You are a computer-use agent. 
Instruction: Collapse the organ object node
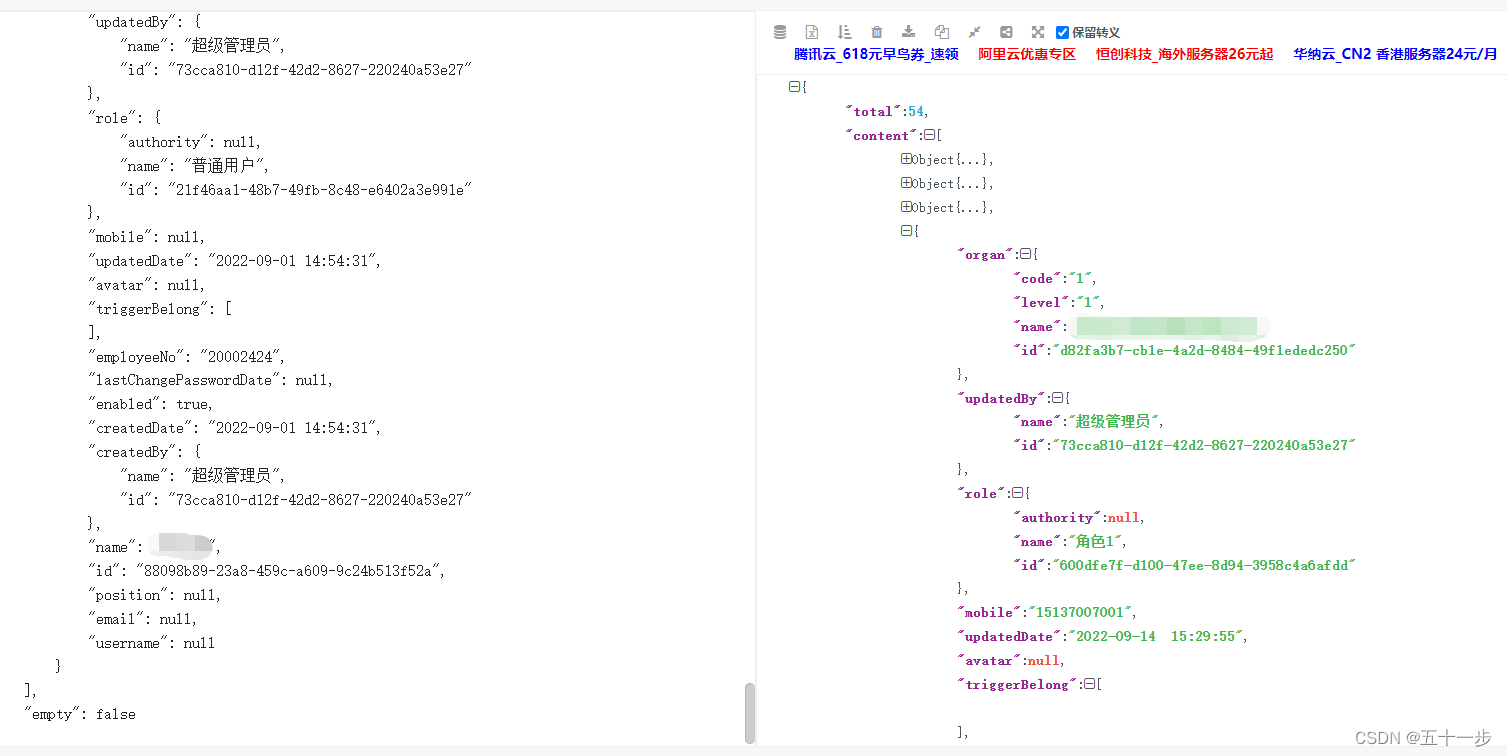1027,254
